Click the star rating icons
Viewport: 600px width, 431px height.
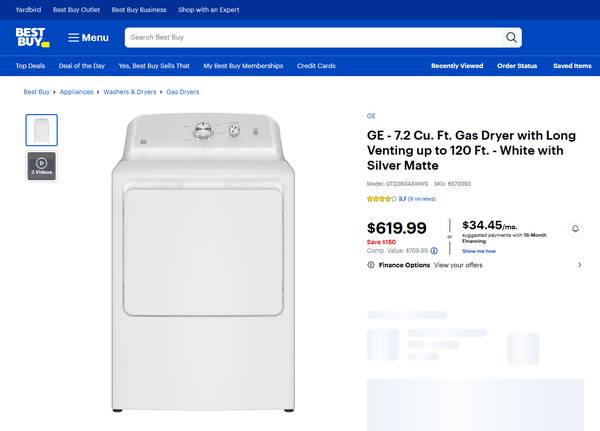(x=381, y=199)
